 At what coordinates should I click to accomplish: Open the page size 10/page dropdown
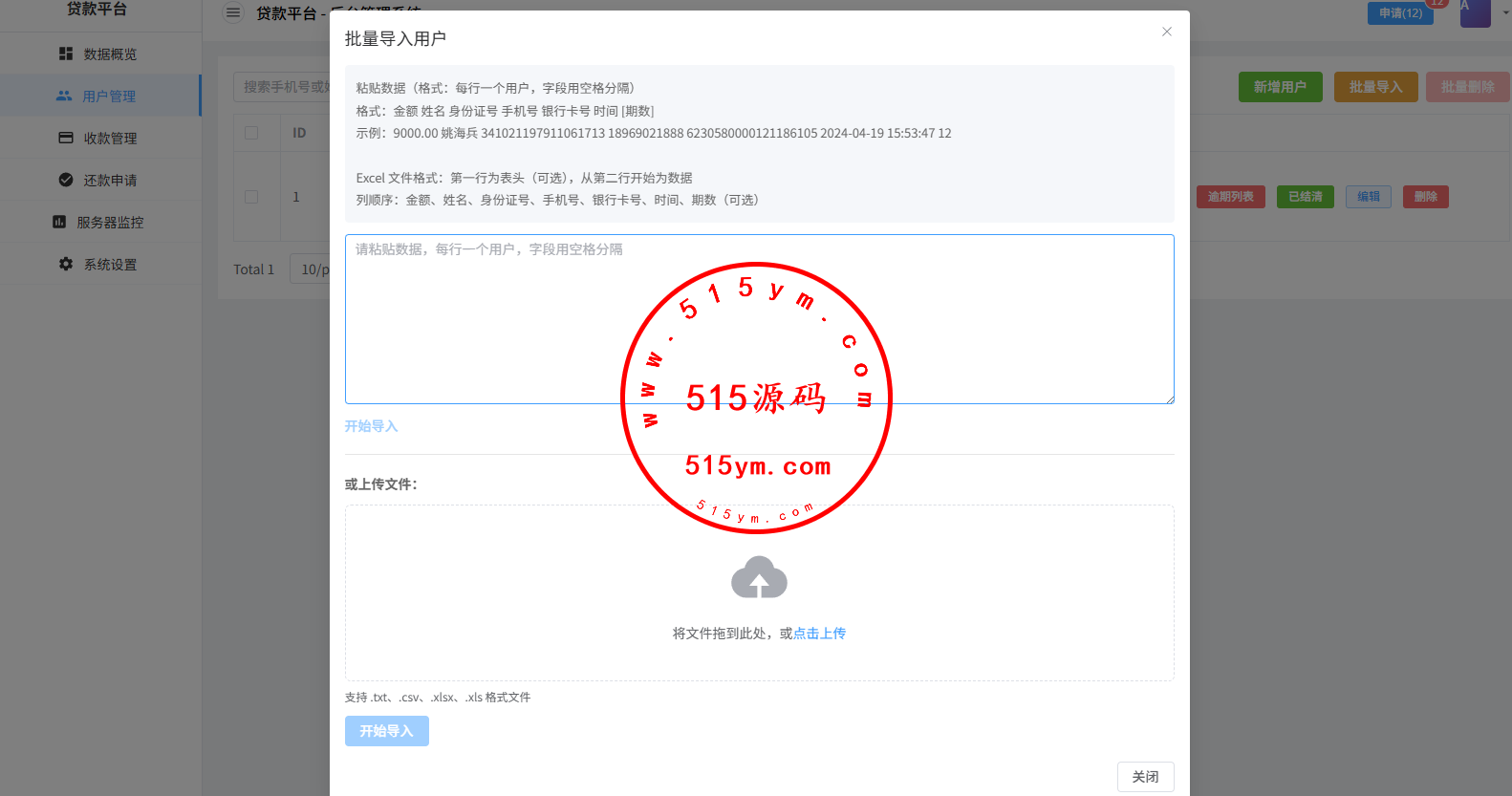click(x=313, y=269)
